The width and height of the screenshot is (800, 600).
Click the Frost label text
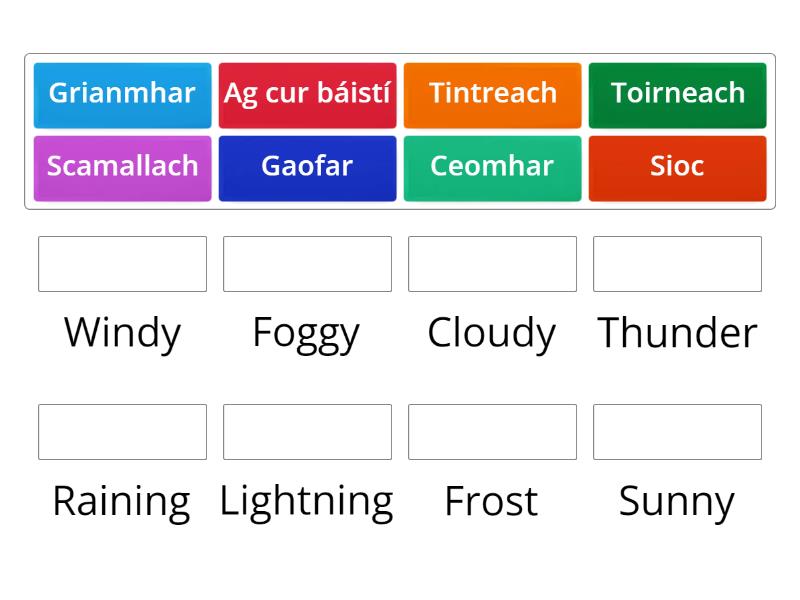(492, 501)
